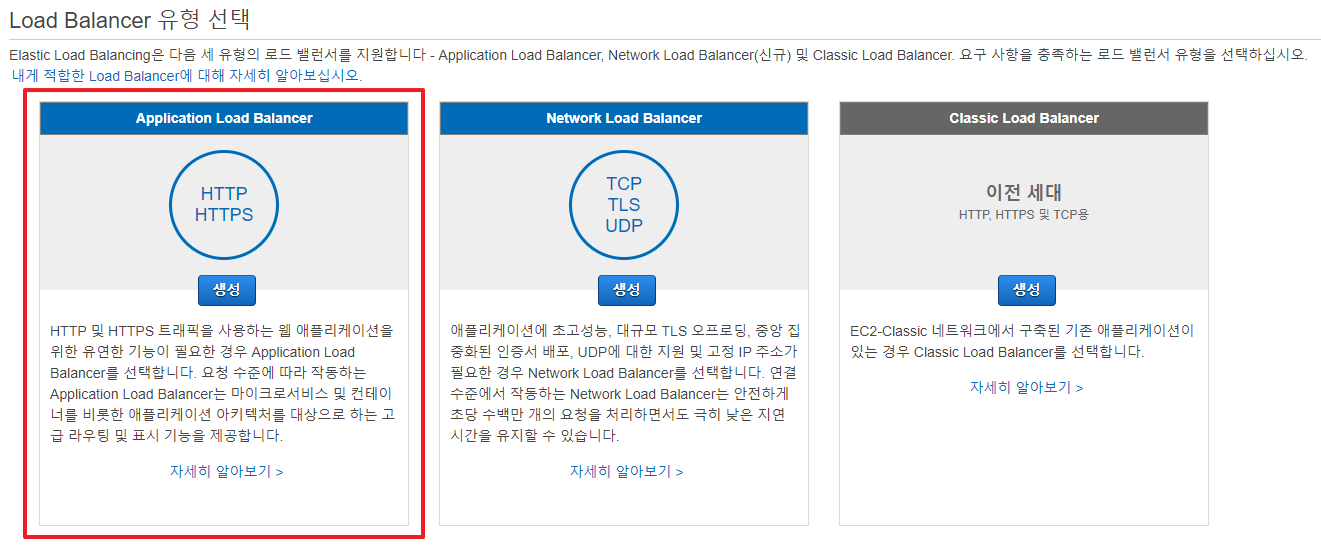Click the Load Balancer 유형 선택 heading
This screenshot has height=548, width=1321.
pyautogui.click(x=129, y=18)
